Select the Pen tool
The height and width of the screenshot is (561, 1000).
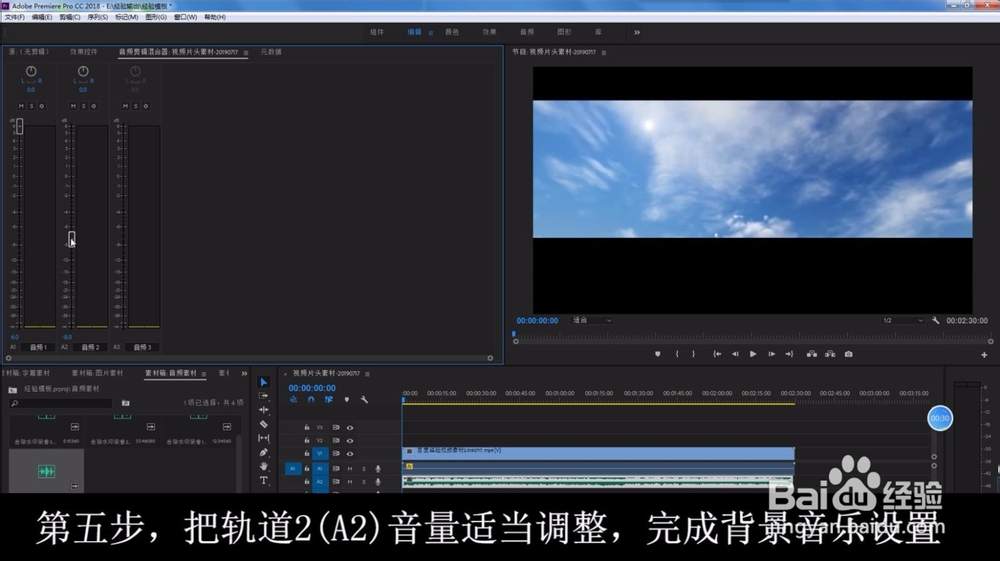(x=263, y=452)
